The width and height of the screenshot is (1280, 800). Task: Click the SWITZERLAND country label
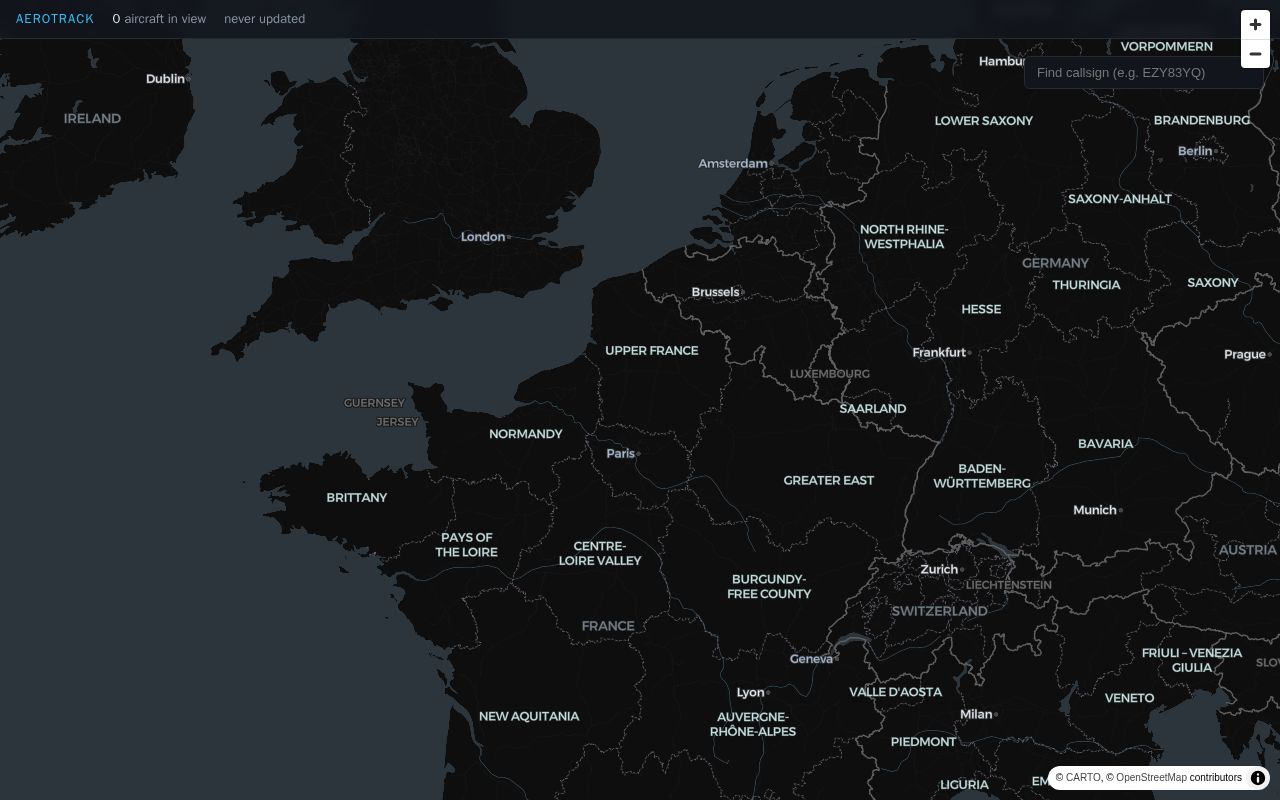click(x=939, y=611)
